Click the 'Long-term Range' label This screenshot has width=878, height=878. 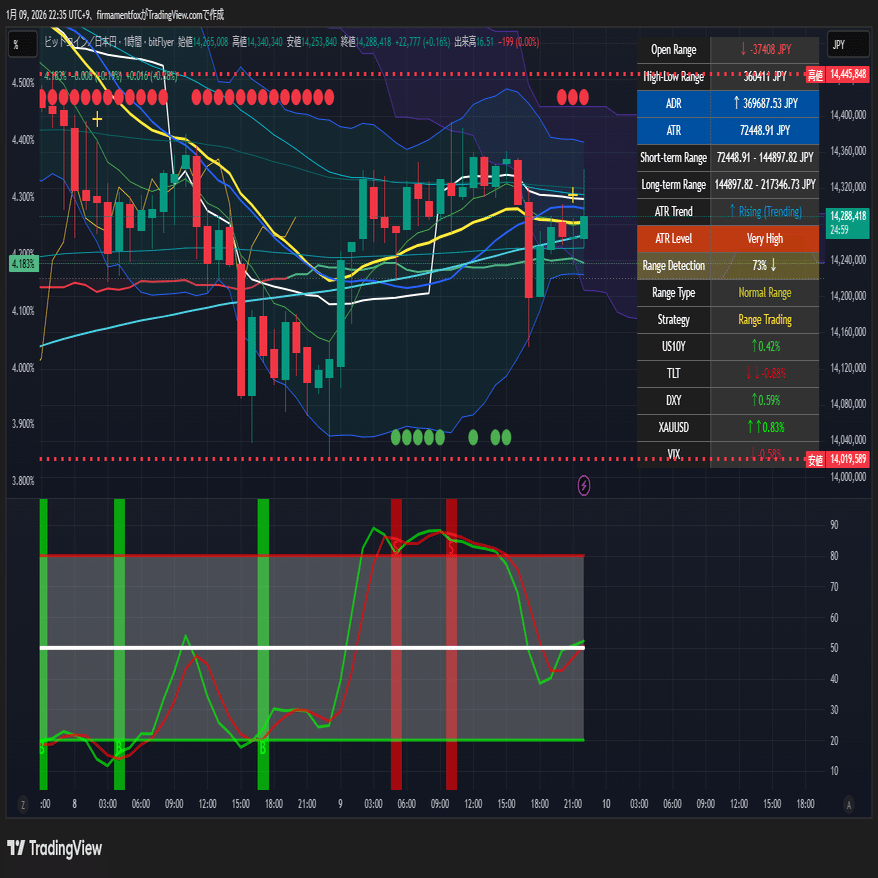673,185
